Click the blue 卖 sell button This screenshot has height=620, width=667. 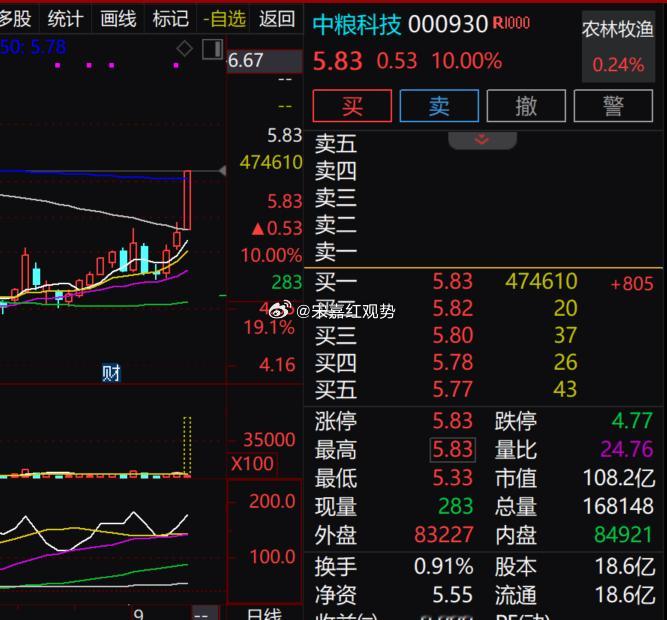point(439,106)
